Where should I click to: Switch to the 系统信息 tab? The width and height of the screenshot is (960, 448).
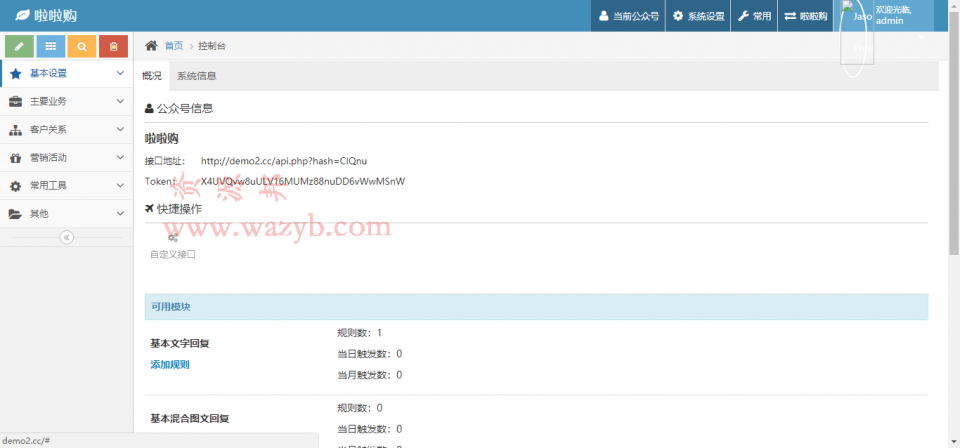(x=197, y=77)
